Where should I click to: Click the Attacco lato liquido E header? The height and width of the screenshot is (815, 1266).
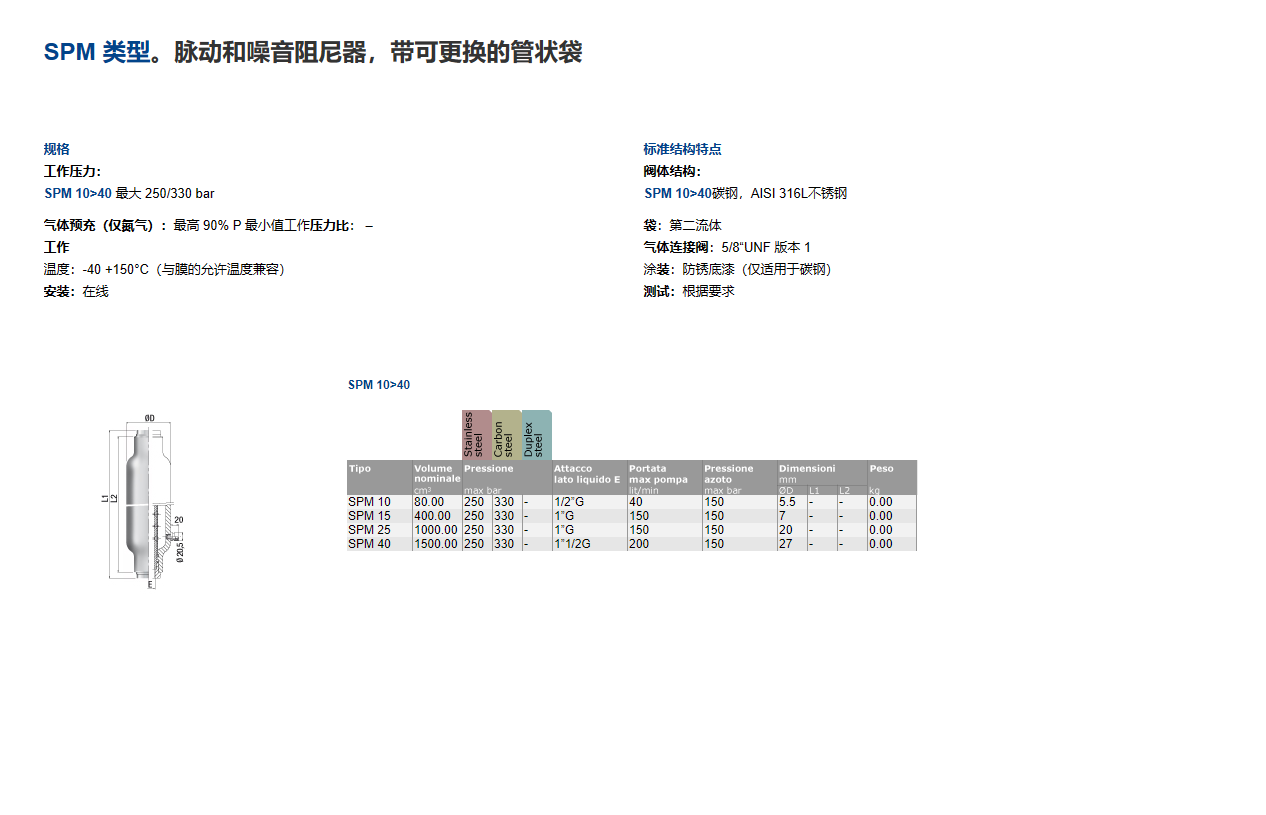click(587, 474)
